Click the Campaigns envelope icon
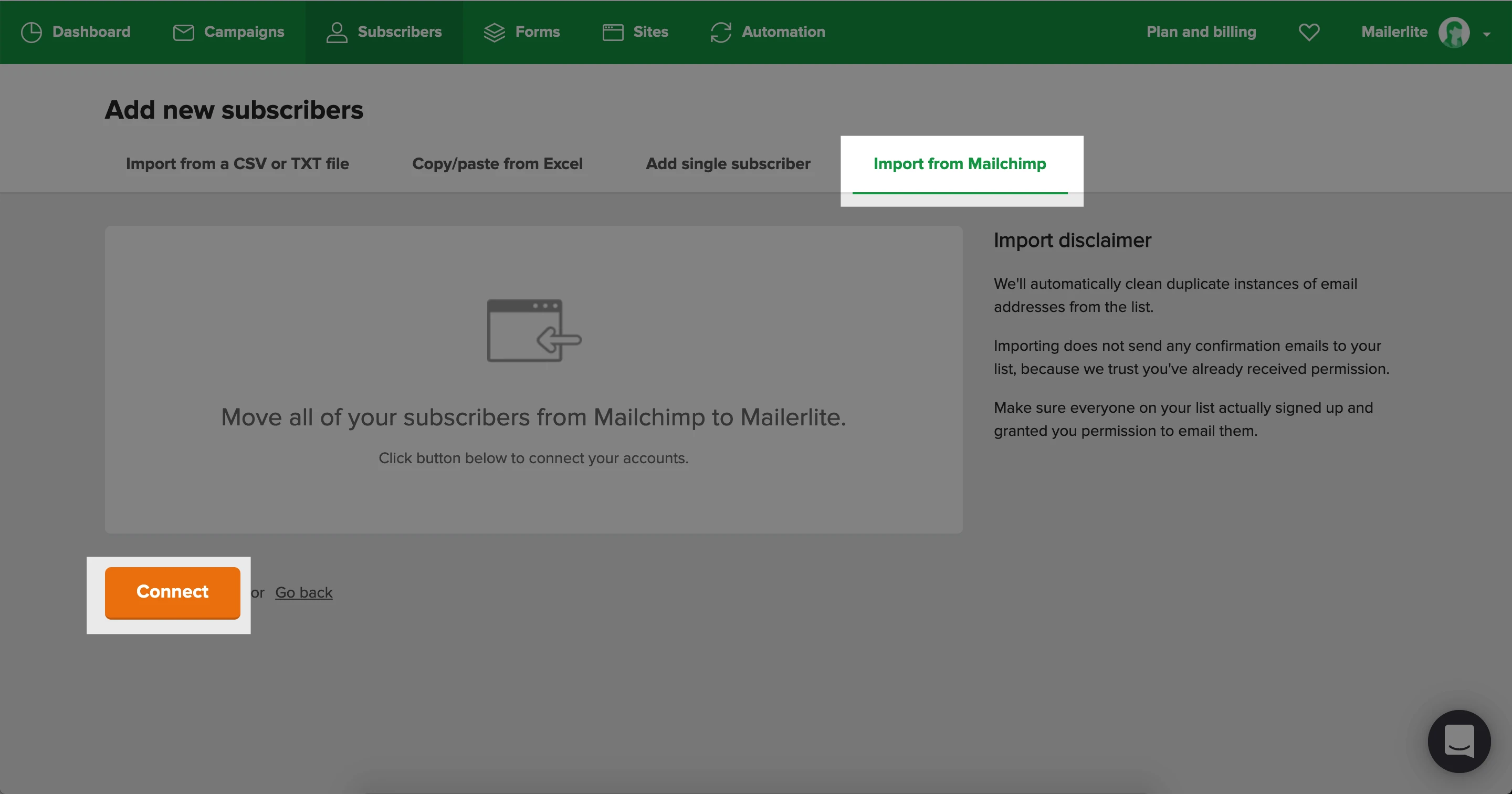Screen dimensions: 1512x794 click(183, 33)
